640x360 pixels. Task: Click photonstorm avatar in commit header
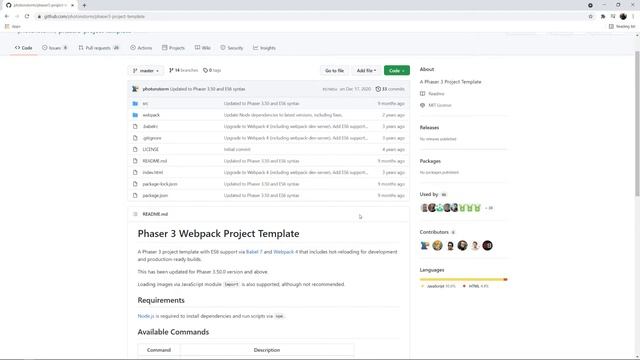click(135, 89)
